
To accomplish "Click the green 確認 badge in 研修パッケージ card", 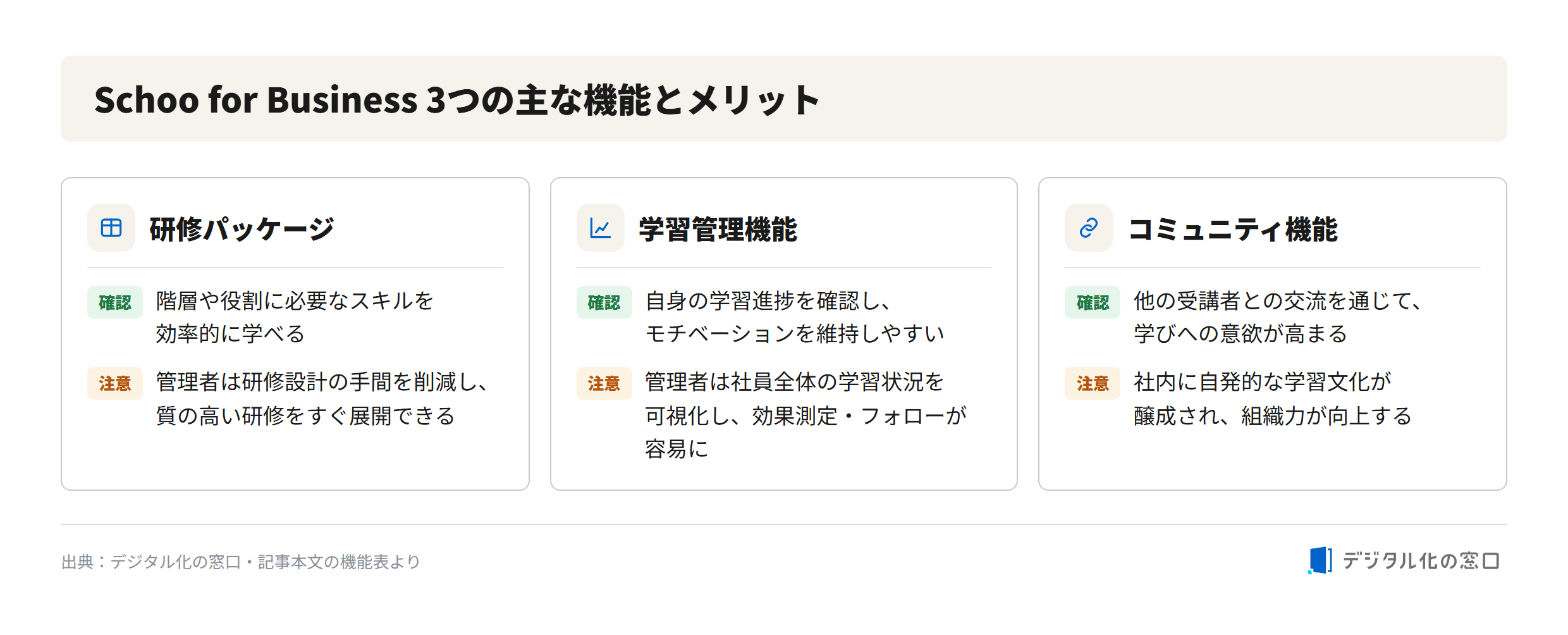I will (x=115, y=302).
